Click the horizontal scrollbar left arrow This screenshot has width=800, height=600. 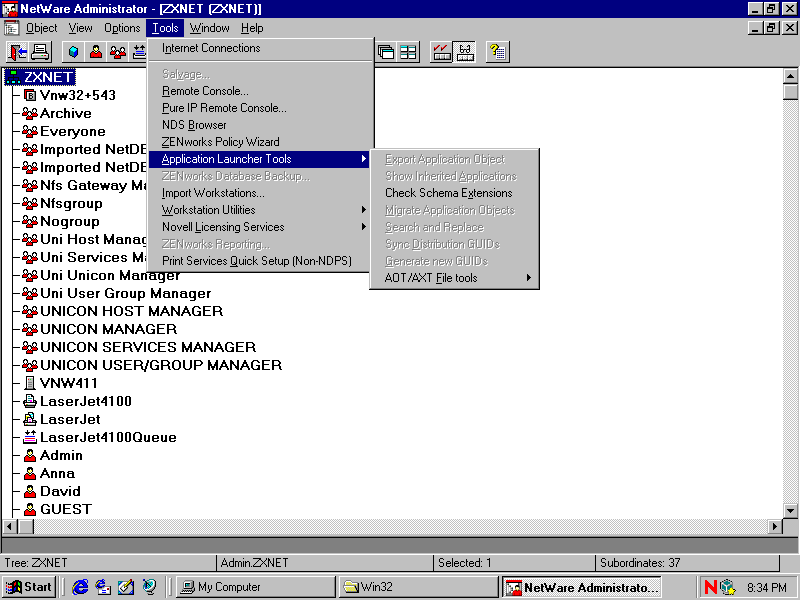click(x=10, y=526)
